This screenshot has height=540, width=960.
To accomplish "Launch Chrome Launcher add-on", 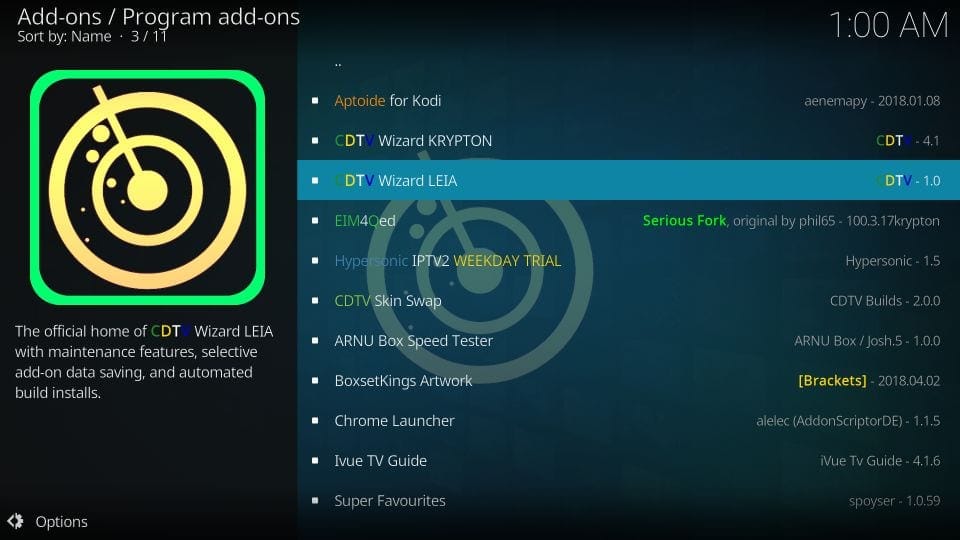I will pos(628,421).
